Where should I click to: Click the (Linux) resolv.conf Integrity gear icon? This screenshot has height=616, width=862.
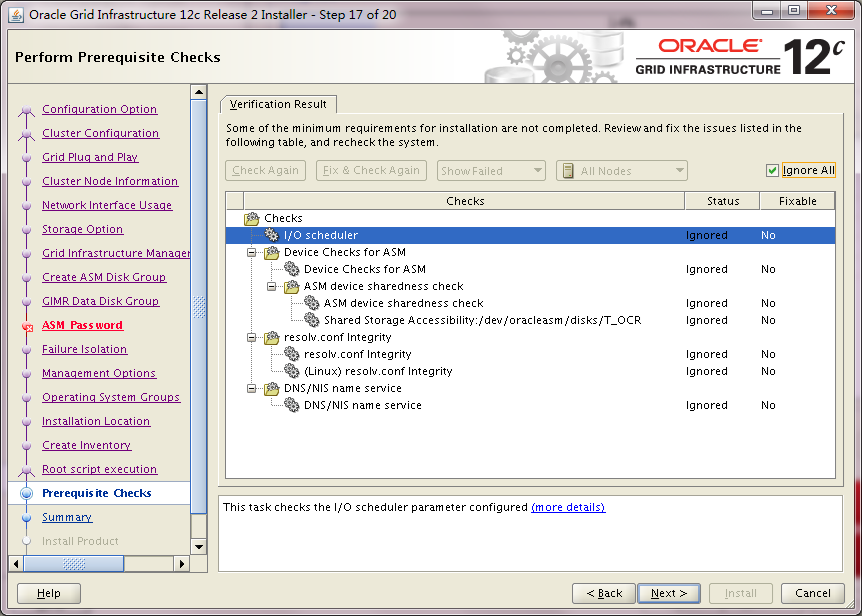pyautogui.click(x=291, y=371)
